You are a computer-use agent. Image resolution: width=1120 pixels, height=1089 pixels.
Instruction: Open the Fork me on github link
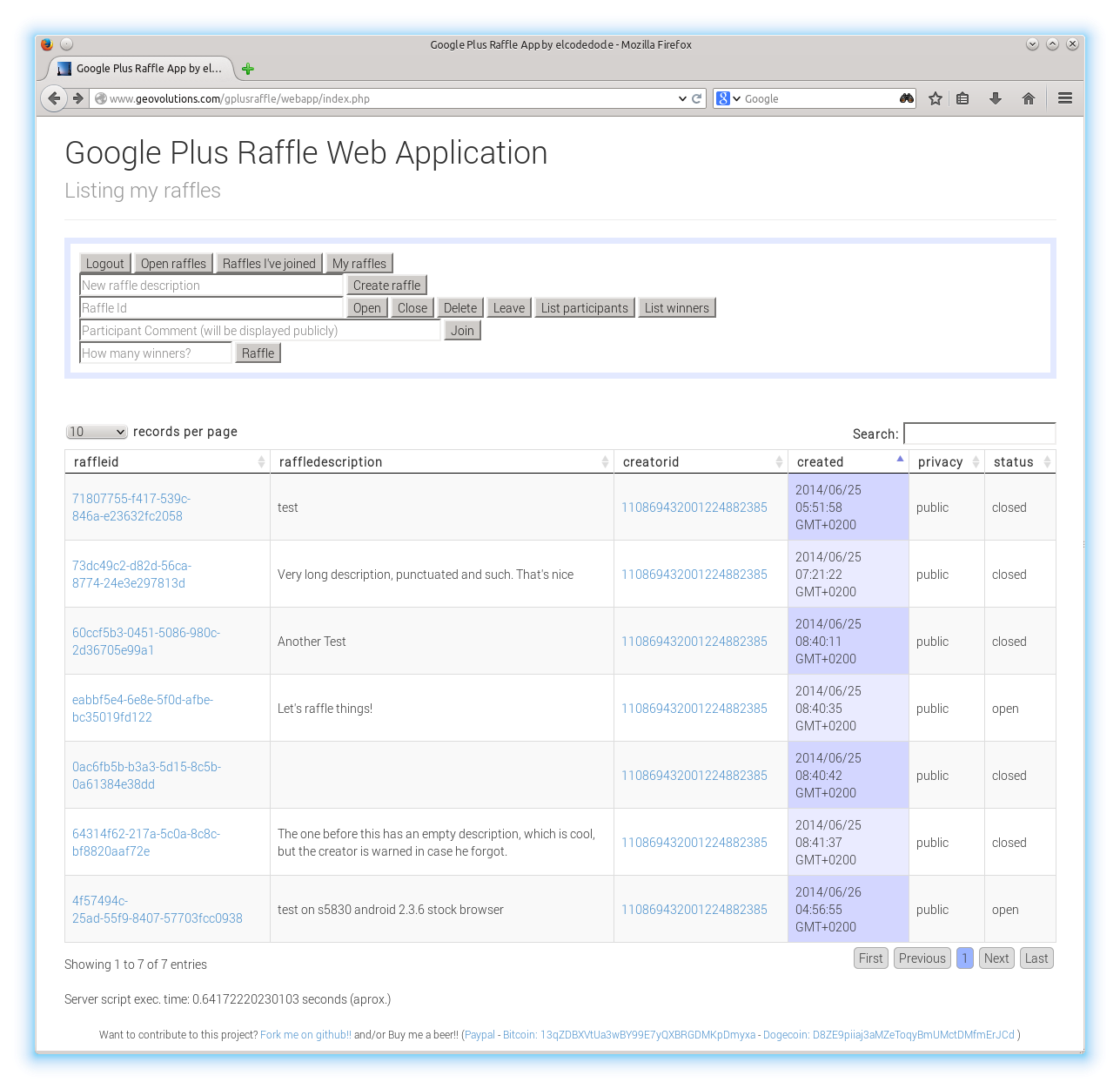(x=305, y=1034)
